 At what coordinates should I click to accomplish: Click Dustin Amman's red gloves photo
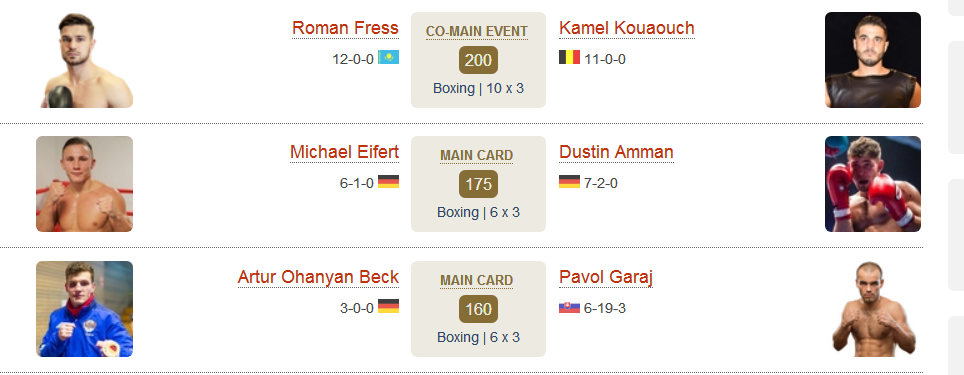click(872, 184)
